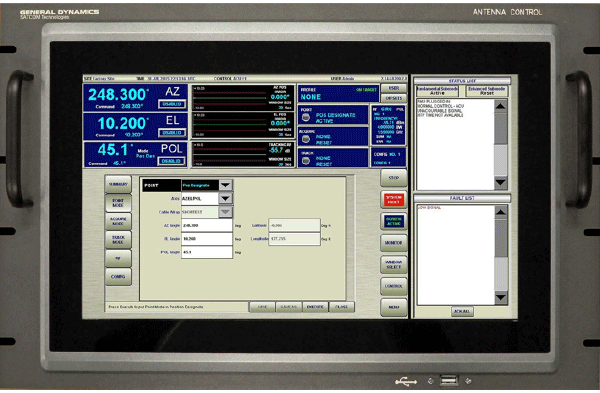Click the red SYSTEM FAULT button
The image size is (600, 393).
[393, 199]
